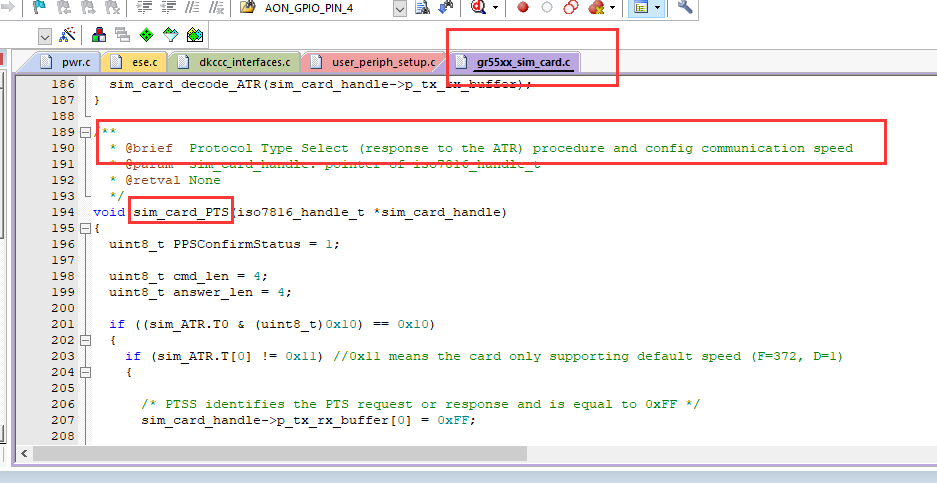Open the target selection dropdown
937x483 pixels.
click(45, 36)
